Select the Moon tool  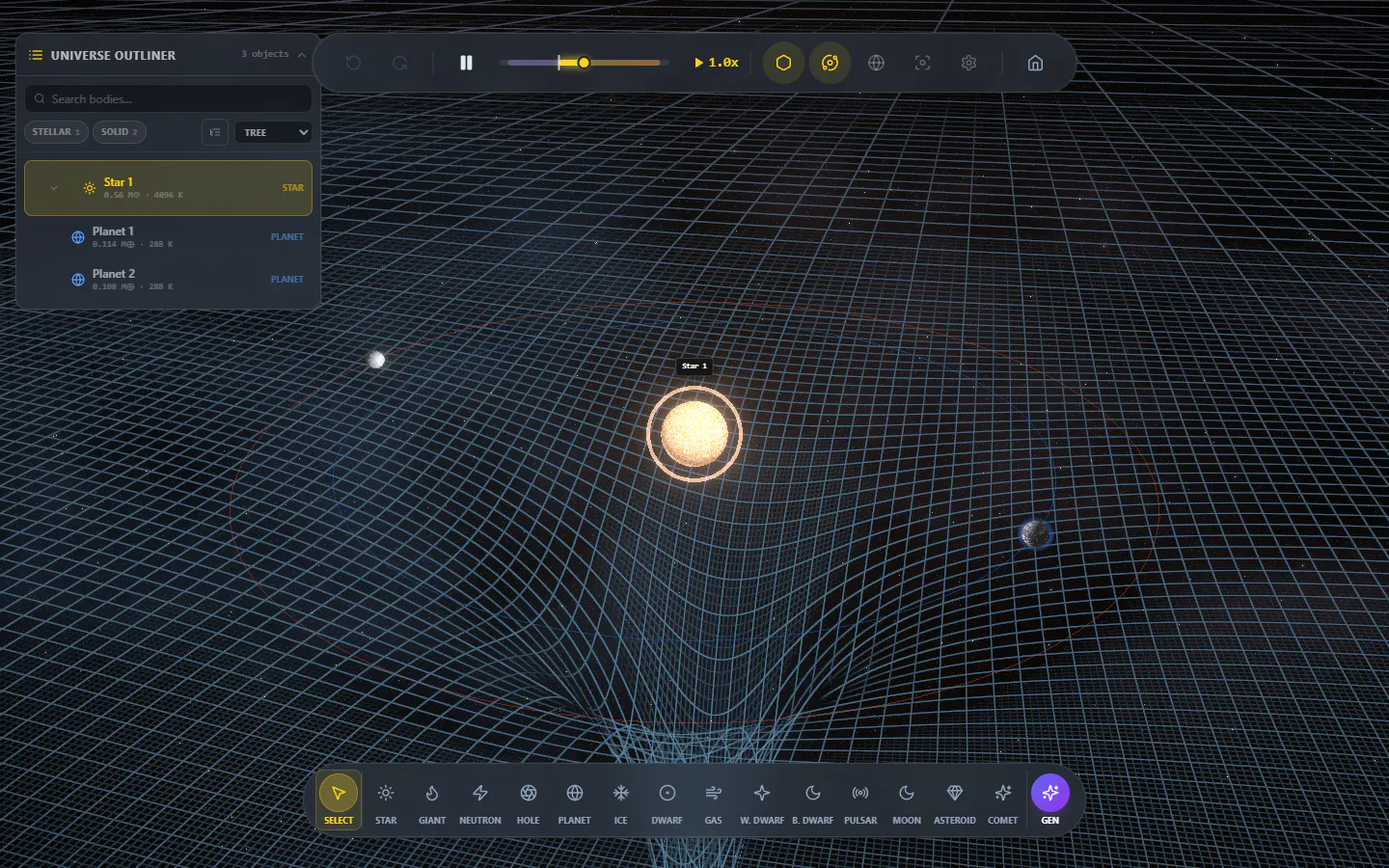click(x=907, y=801)
